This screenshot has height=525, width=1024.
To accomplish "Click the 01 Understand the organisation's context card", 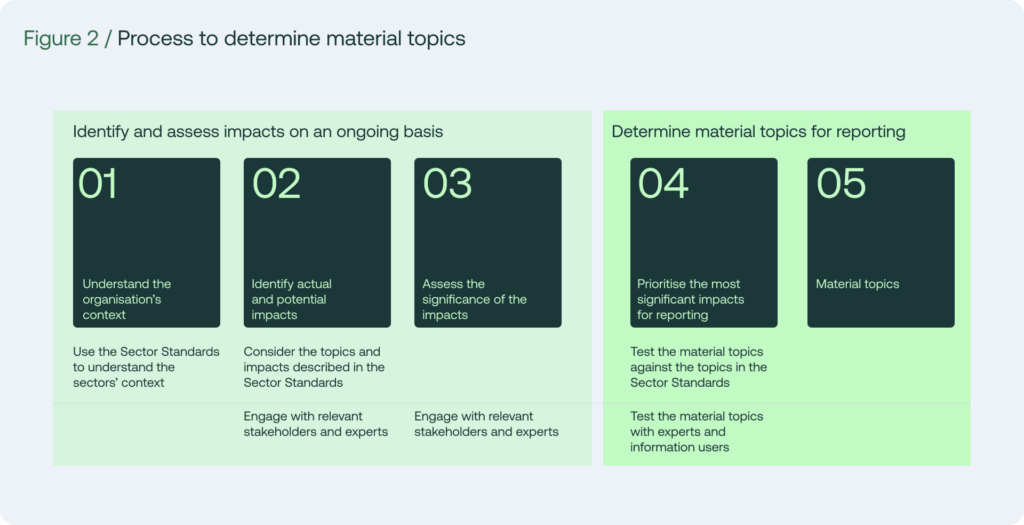I will [x=146, y=242].
